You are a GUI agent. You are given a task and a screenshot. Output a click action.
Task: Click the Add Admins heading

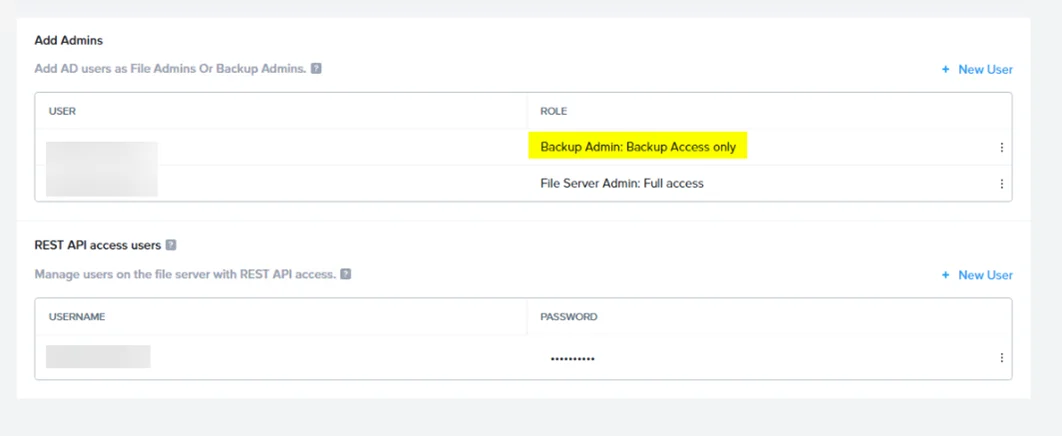(x=68, y=41)
